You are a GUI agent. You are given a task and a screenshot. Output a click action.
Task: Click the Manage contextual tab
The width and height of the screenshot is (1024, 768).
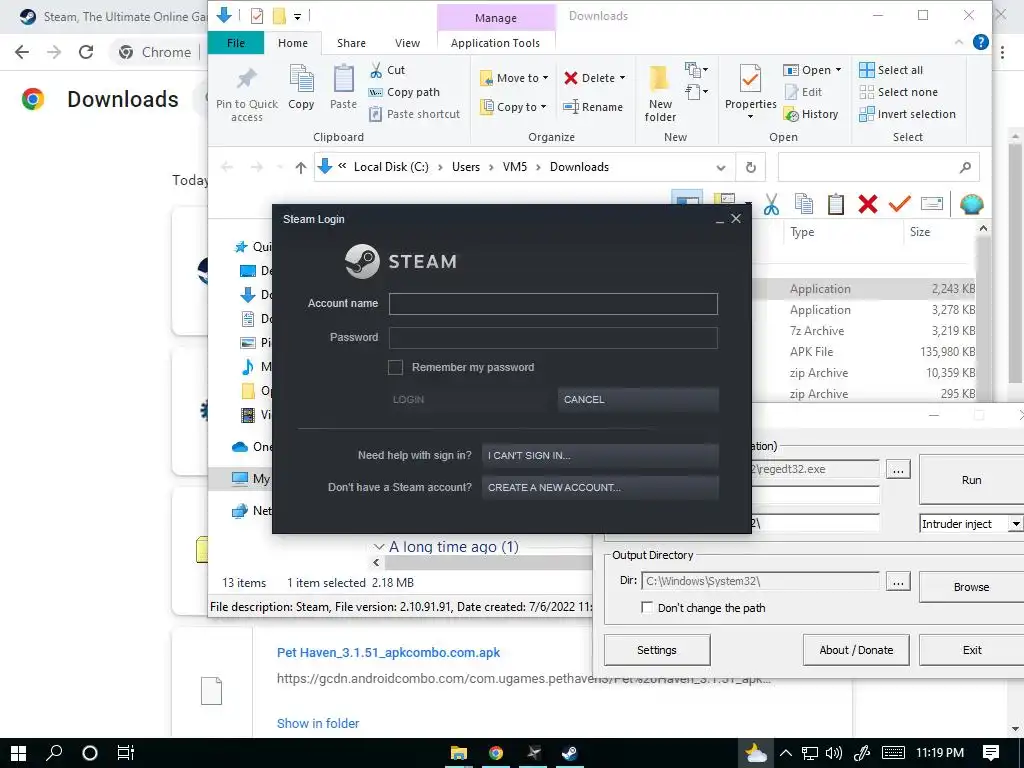(496, 18)
